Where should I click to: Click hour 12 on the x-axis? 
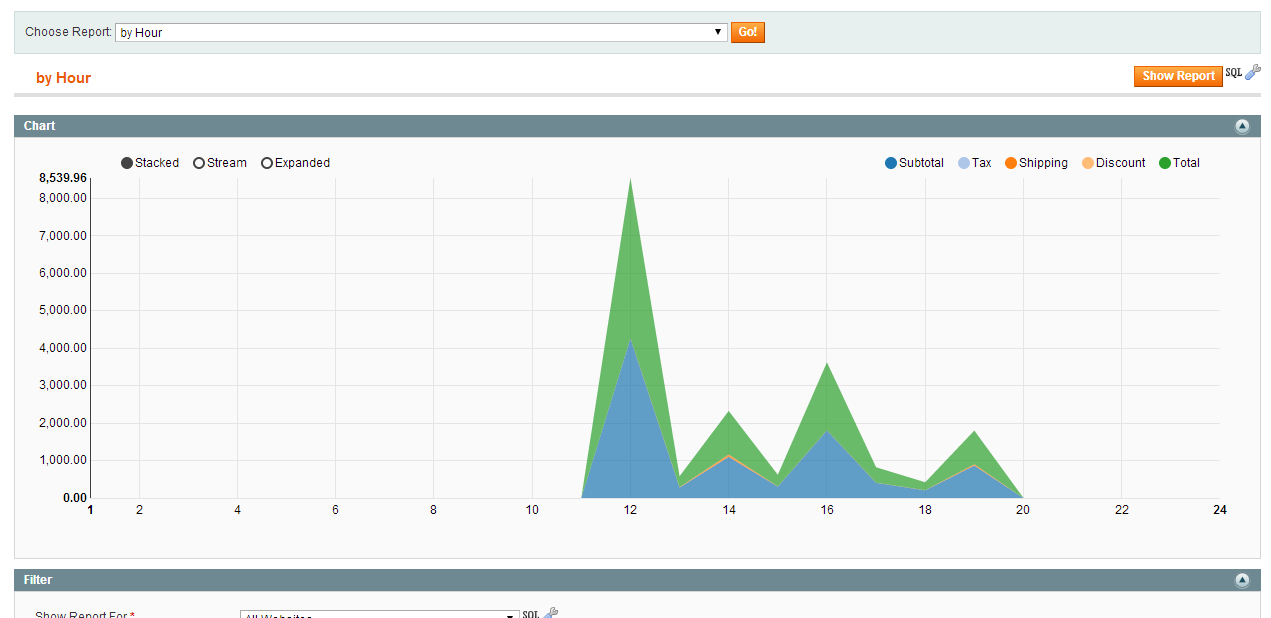point(630,510)
